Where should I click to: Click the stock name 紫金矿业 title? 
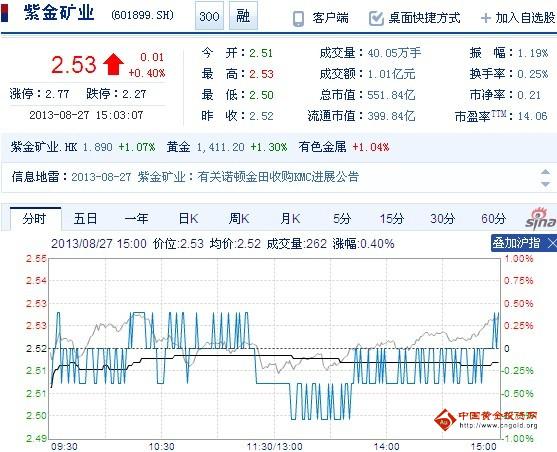pos(59,13)
